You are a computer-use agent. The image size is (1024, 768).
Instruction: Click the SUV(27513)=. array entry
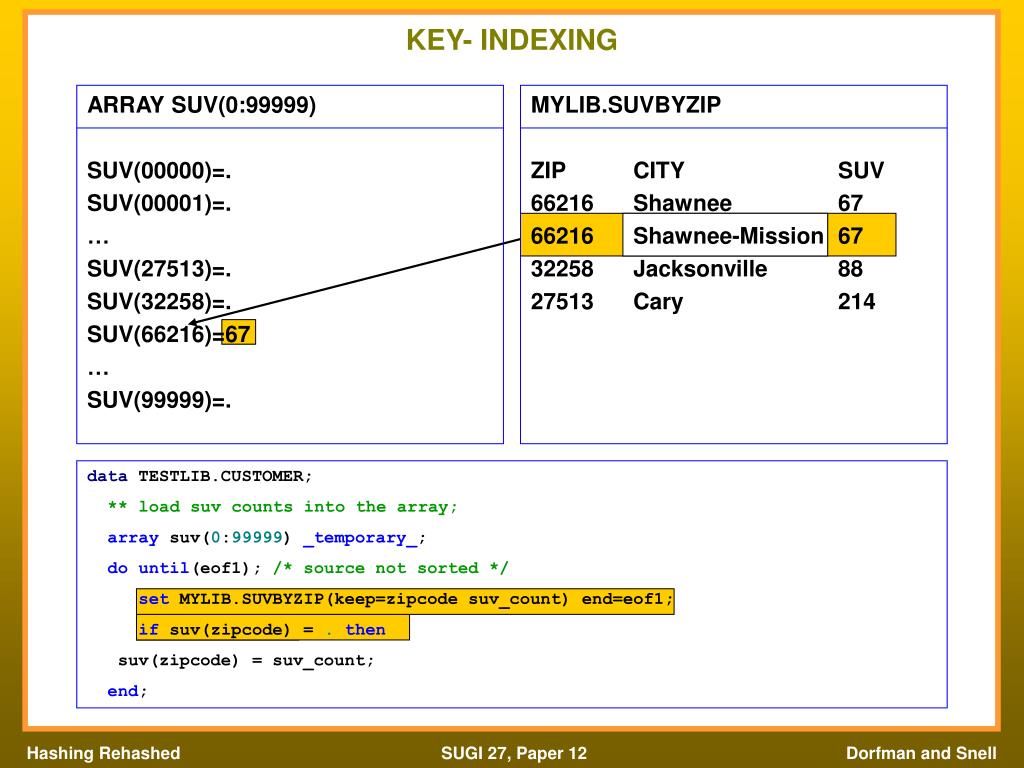click(159, 269)
